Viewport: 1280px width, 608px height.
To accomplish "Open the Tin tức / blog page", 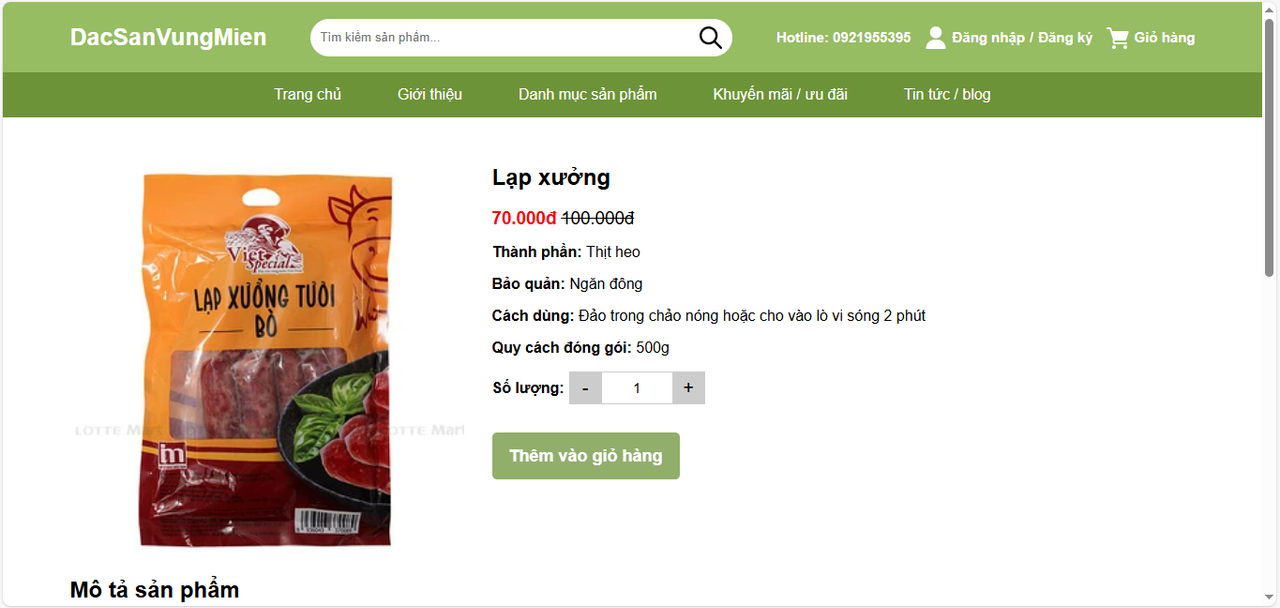I will tap(947, 94).
